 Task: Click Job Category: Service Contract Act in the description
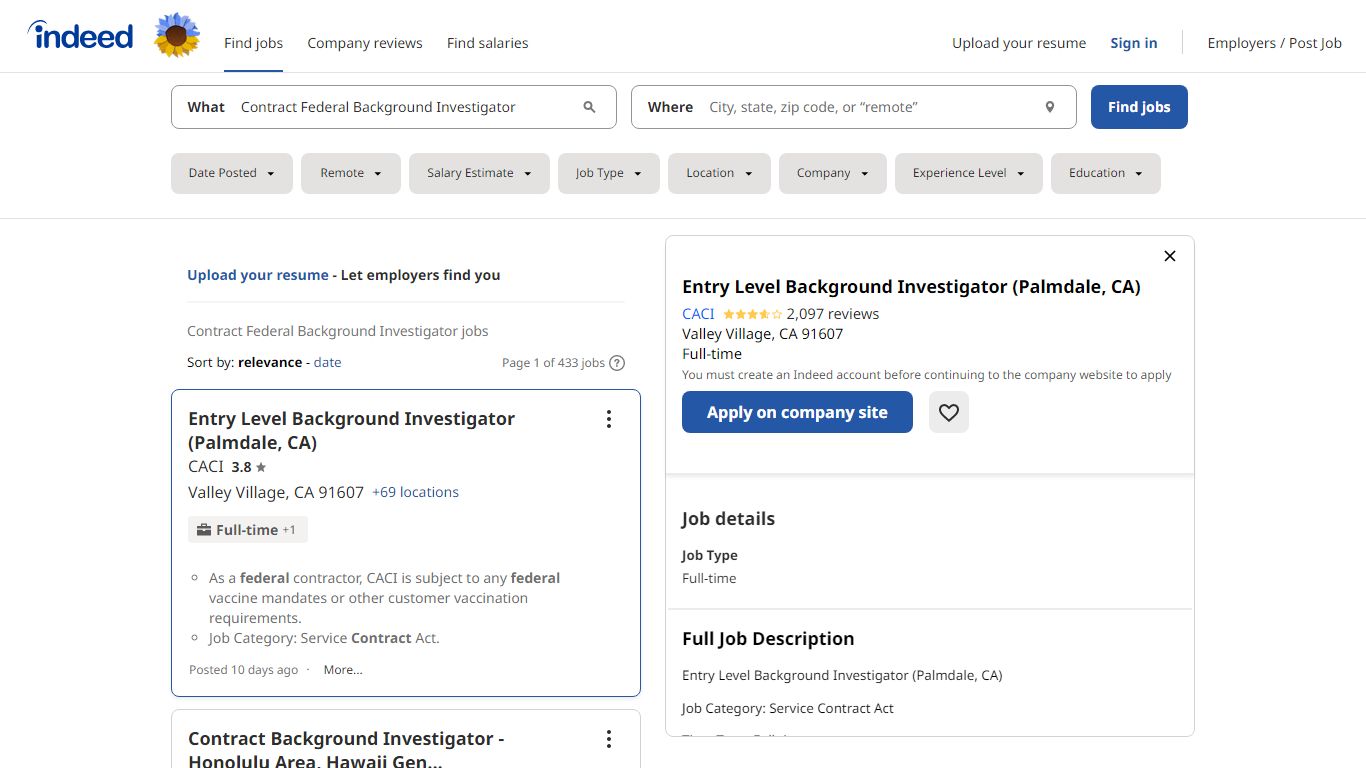(x=788, y=708)
